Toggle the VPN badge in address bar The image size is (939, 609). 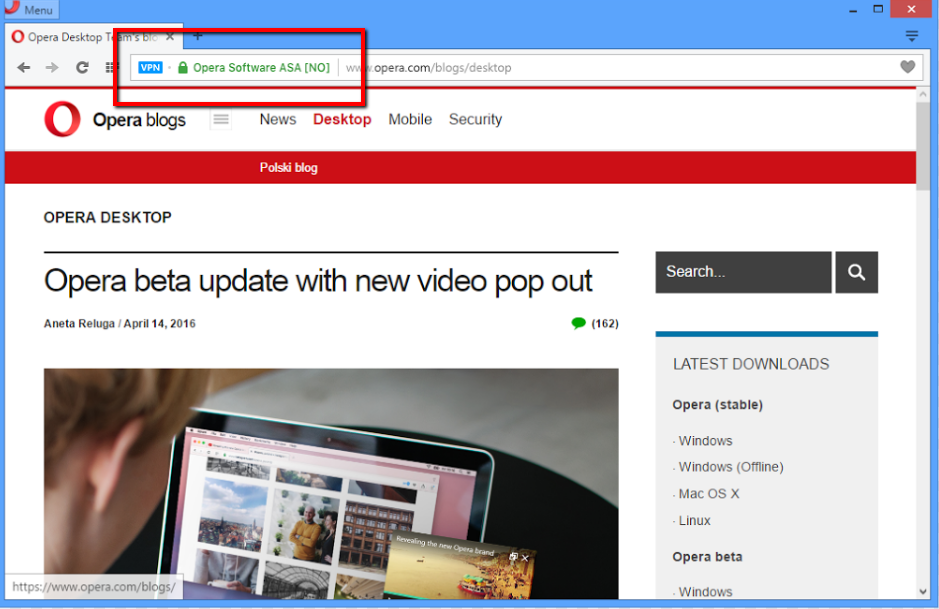point(150,68)
